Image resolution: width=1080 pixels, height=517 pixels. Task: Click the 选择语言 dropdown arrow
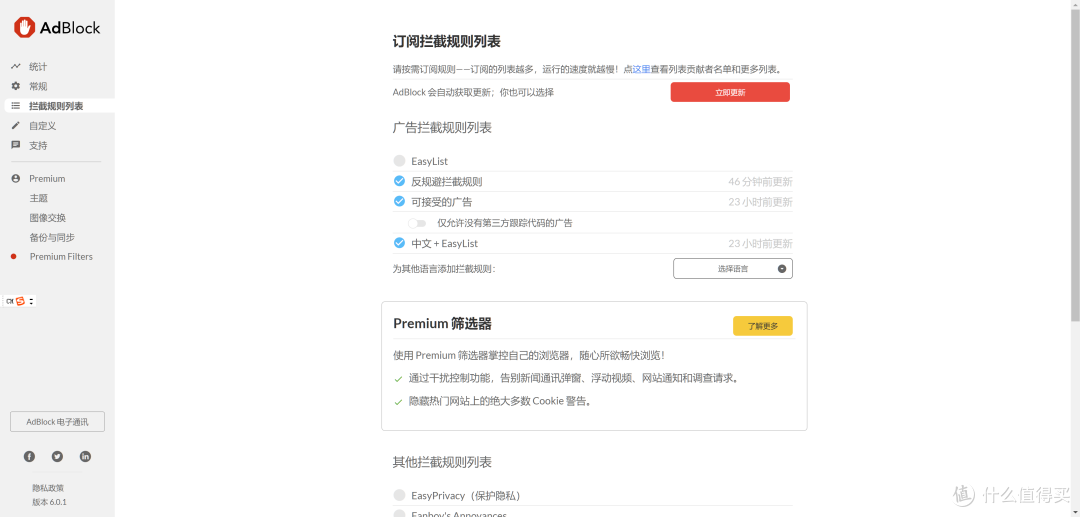782,268
